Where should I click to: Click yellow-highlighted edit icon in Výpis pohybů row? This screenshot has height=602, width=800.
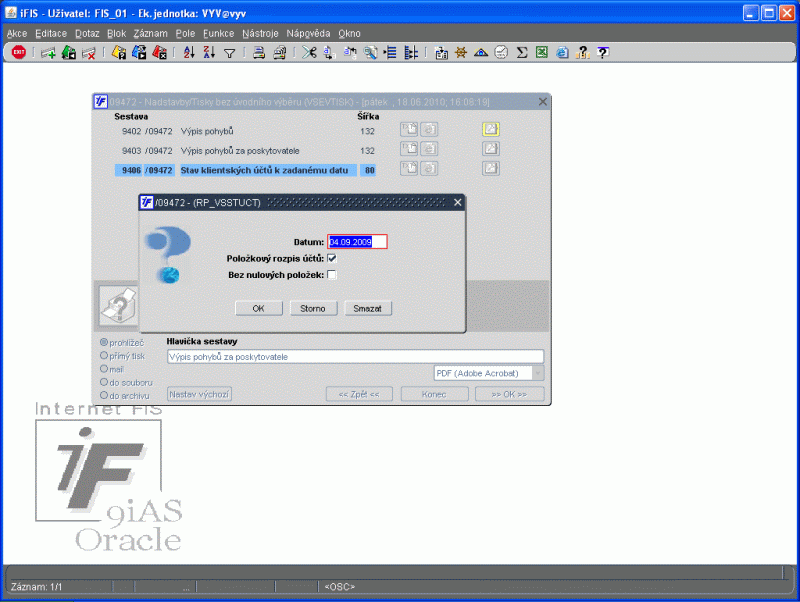[x=491, y=130]
